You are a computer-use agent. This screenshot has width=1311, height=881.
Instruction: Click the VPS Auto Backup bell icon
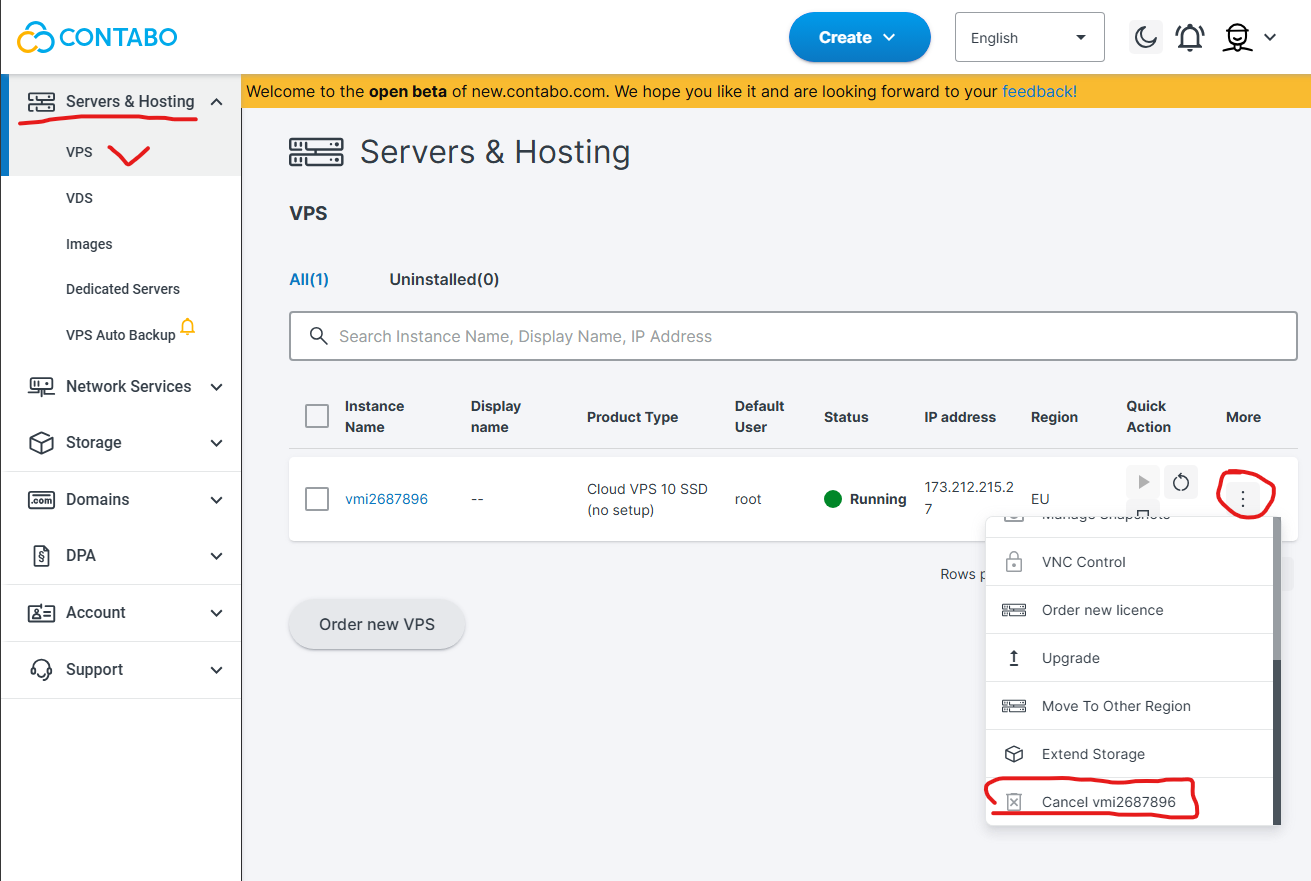[x=187, y=327]
